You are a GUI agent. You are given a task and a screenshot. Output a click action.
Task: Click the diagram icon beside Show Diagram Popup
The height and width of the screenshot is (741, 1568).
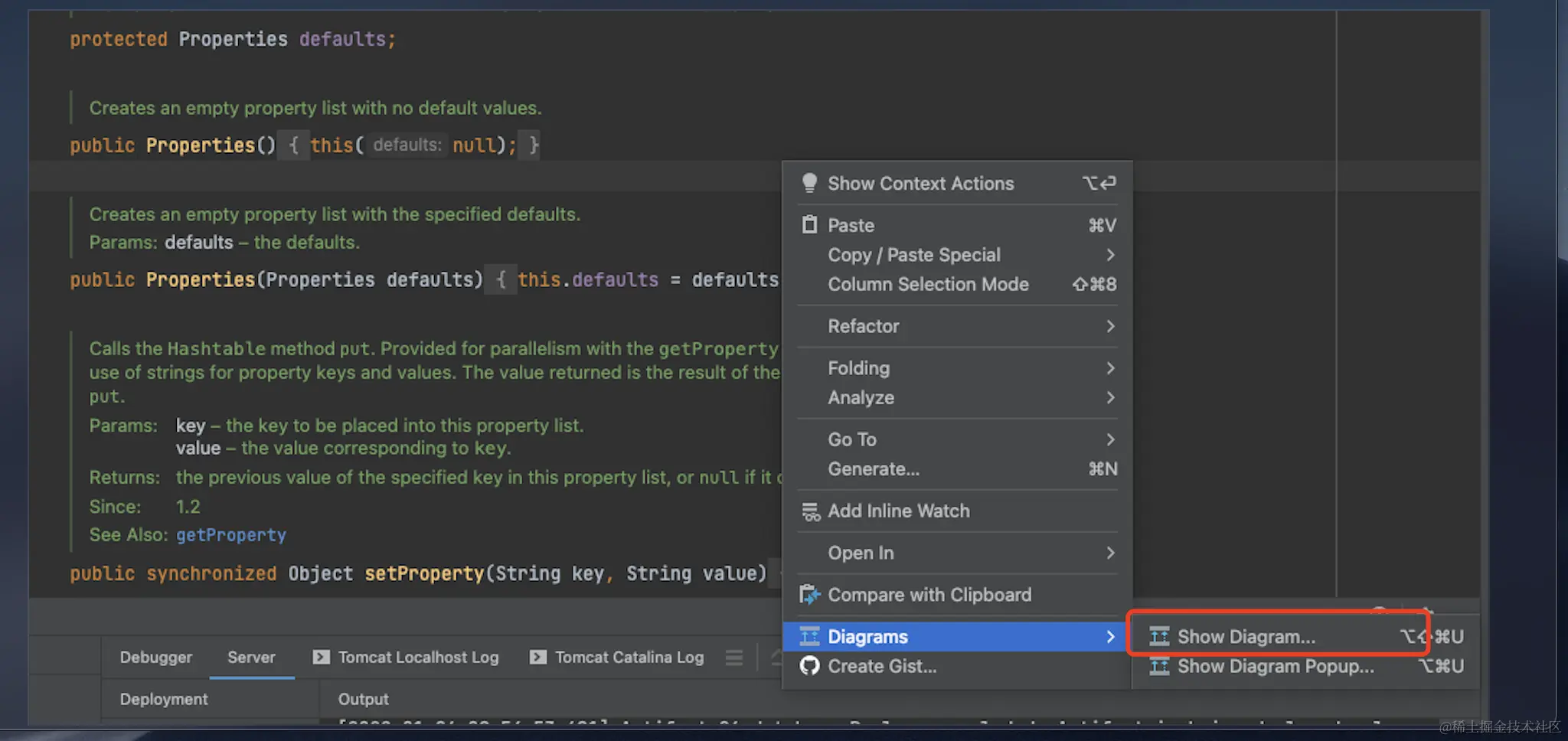(1159, 667)
